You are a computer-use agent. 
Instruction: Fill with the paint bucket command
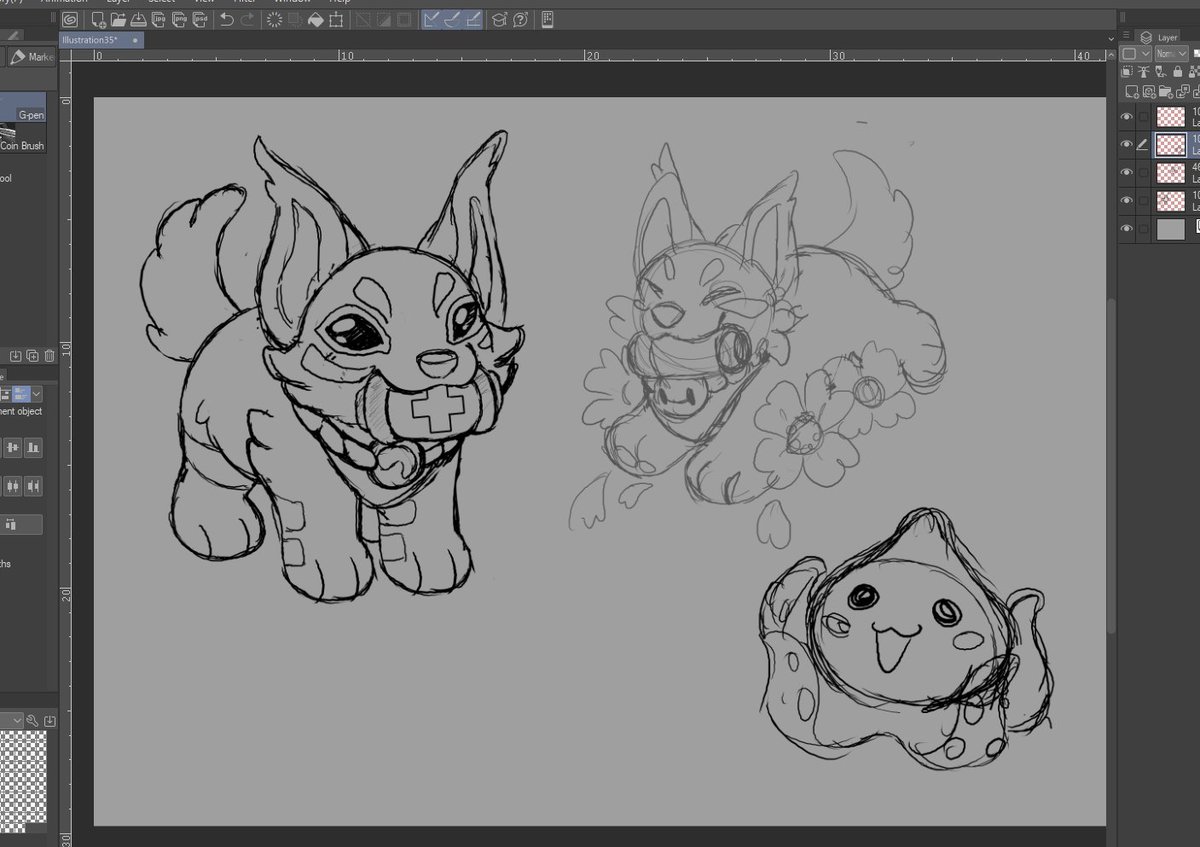pos(316,20)
